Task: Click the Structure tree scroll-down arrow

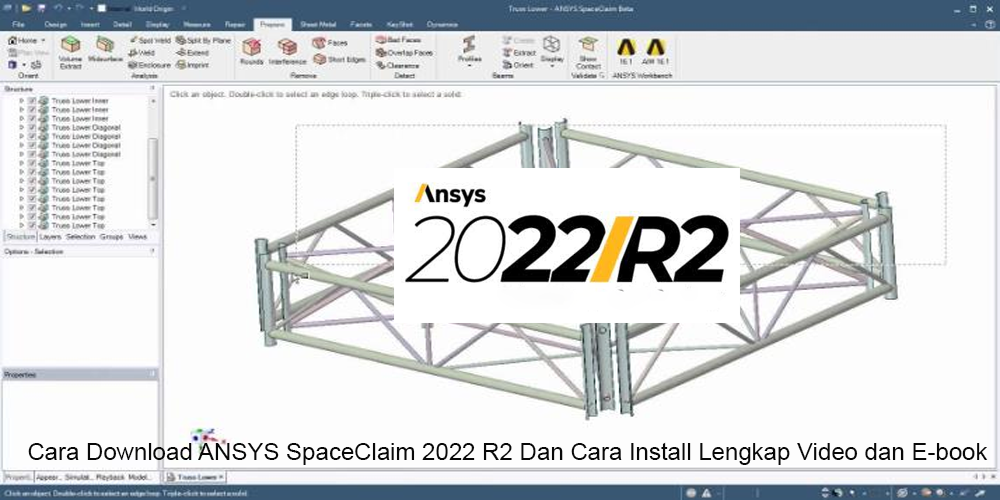Action: coord(153,224)
